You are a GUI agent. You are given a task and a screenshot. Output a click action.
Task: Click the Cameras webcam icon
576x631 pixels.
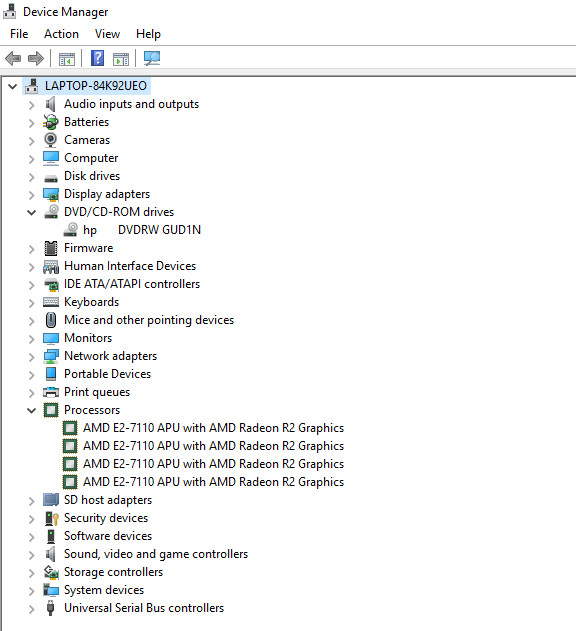(x=51, y=140)
